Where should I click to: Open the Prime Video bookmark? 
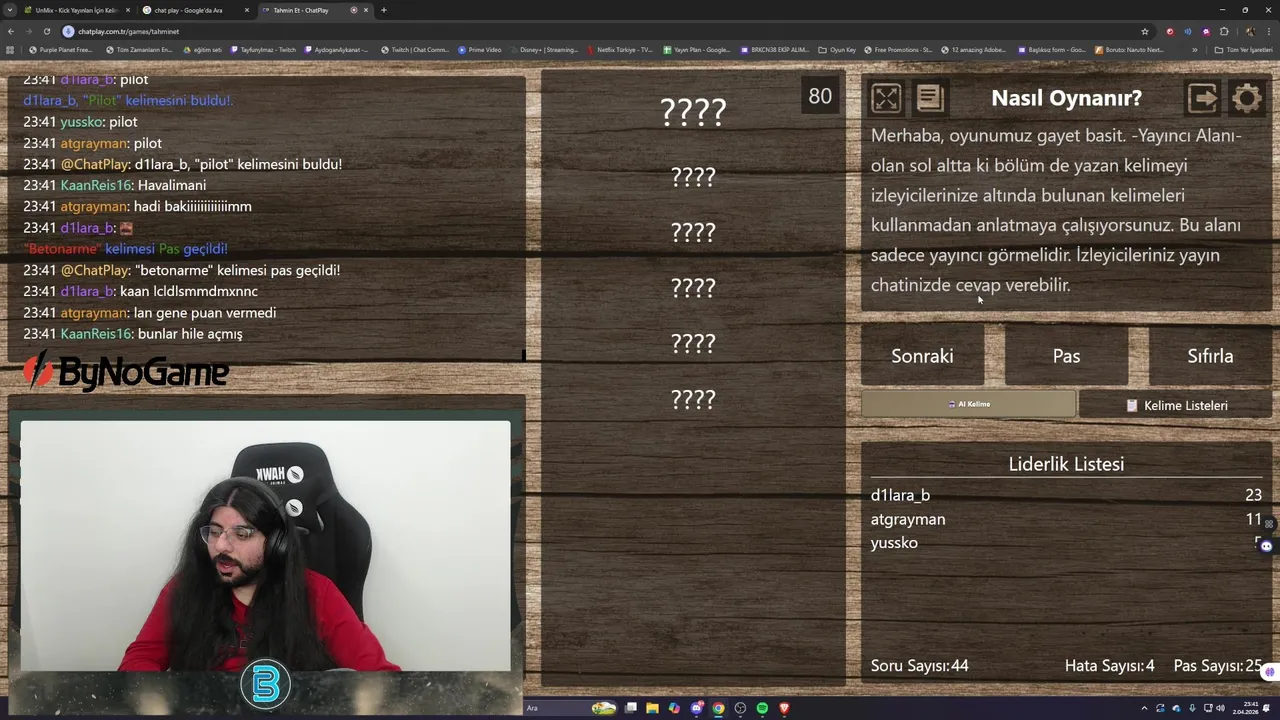[480, 49]
